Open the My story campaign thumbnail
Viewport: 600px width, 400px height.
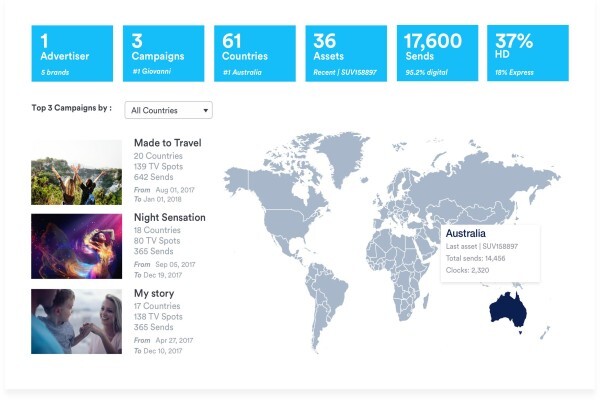(77, 321)
